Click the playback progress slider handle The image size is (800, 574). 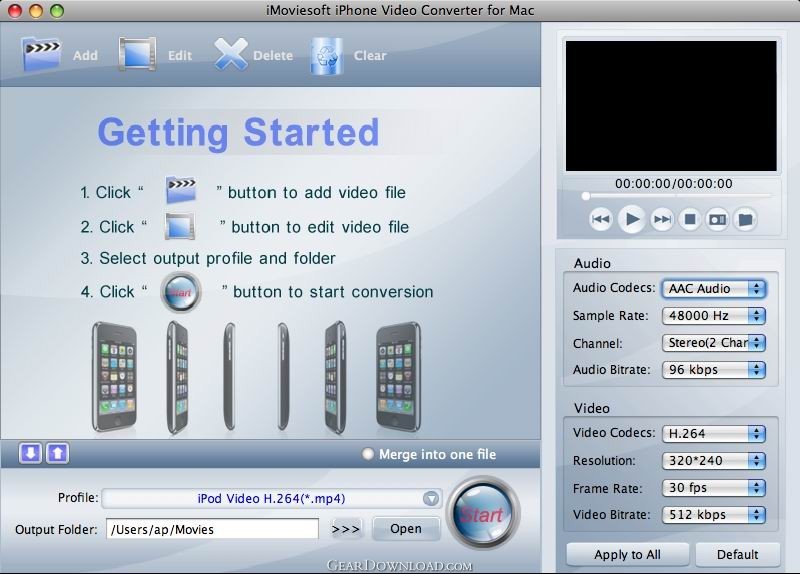[586, 196]
